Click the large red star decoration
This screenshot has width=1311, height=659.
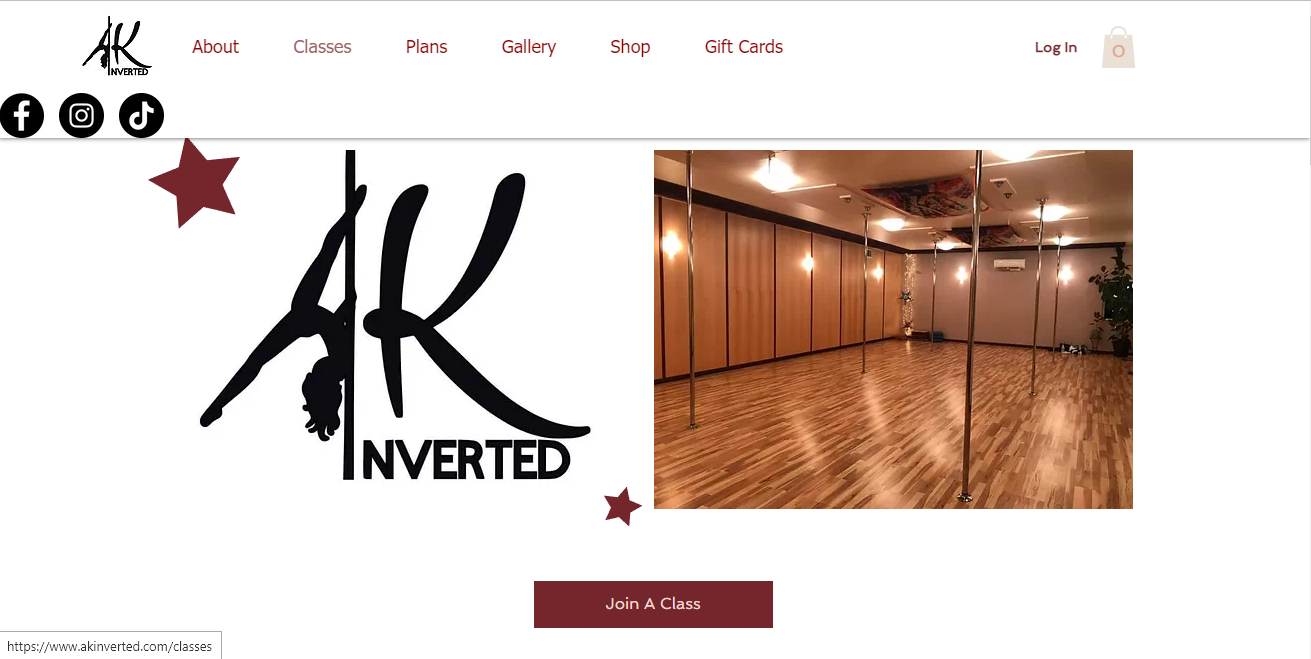(196, 183)
